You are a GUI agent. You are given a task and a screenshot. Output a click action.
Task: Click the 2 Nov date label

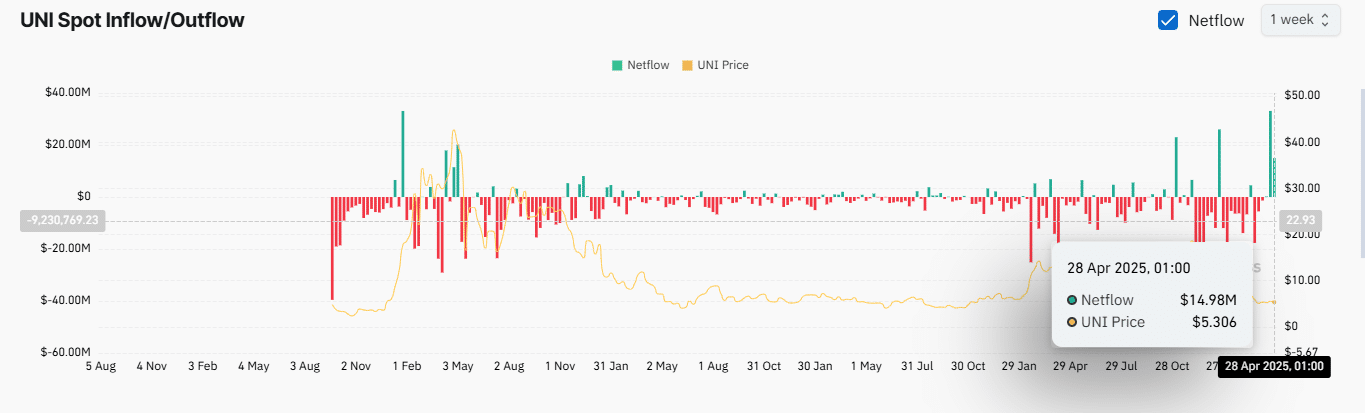click(355, 367)
